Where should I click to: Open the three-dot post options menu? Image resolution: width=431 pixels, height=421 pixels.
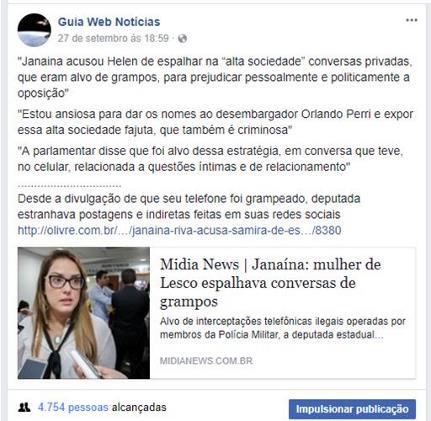point(412,20)
